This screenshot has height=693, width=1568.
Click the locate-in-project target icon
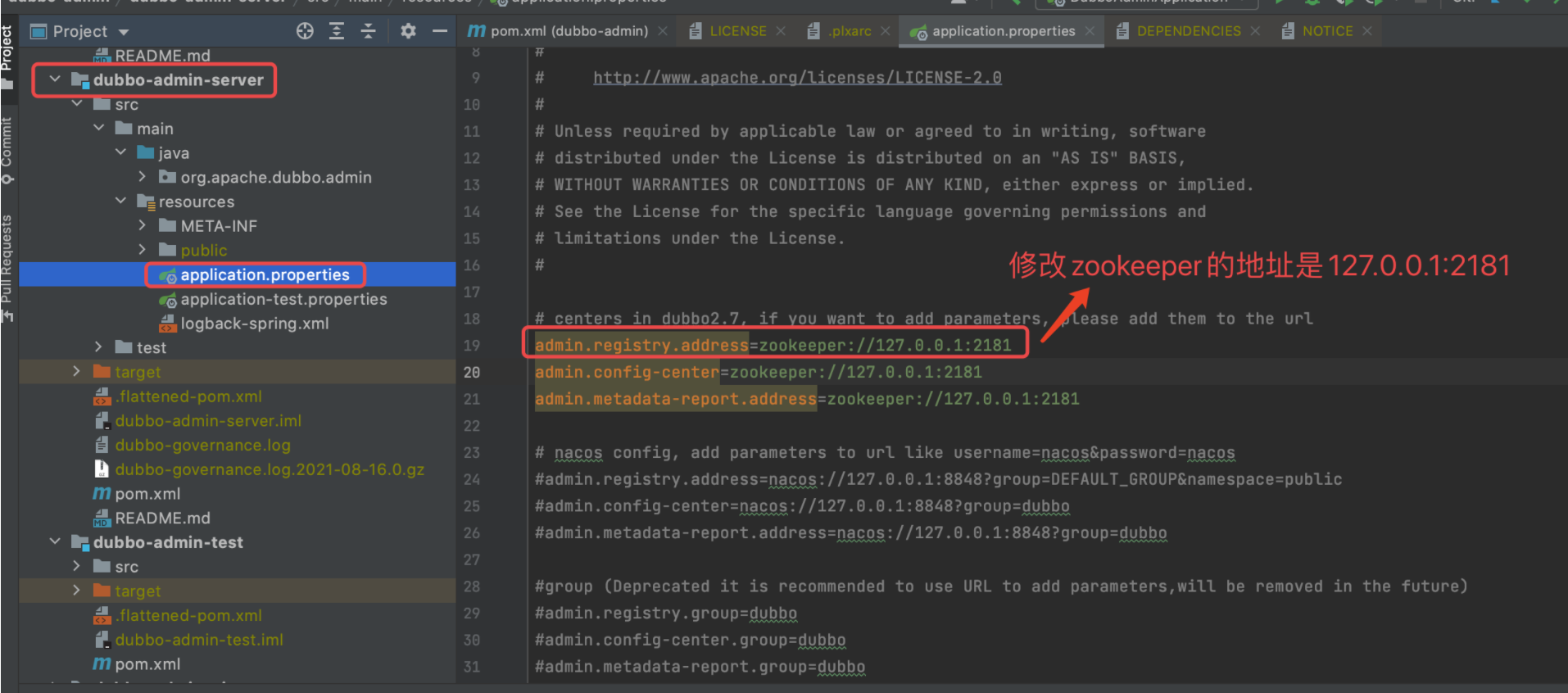pyautogui.click(x=305, y=31)
